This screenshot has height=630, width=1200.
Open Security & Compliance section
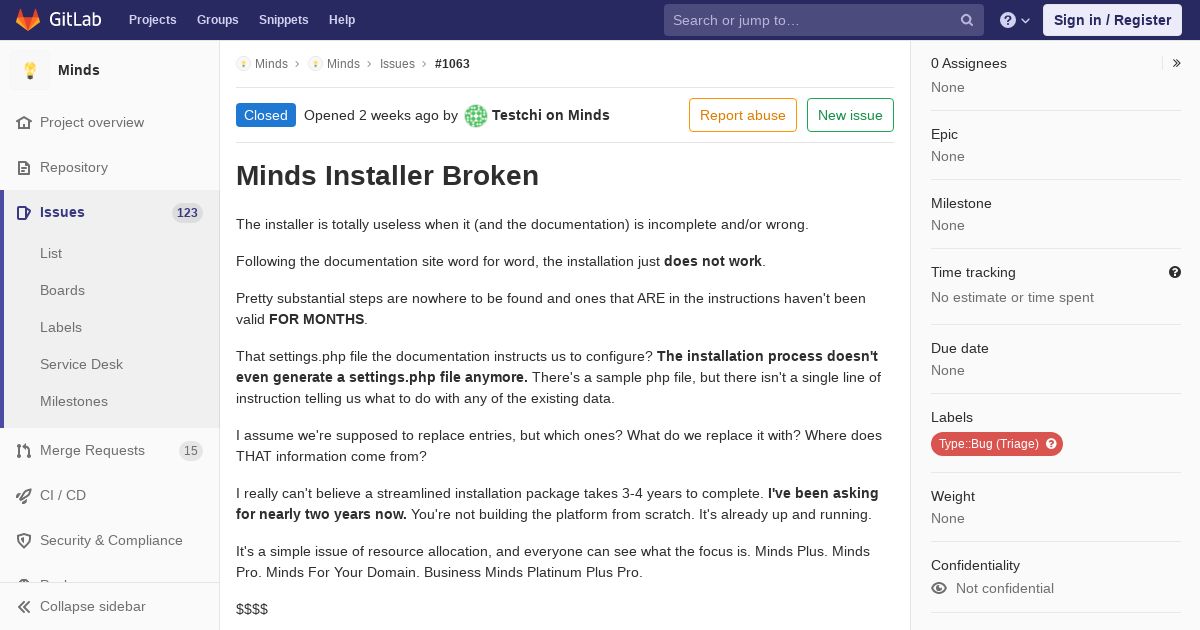pos(111,540)
